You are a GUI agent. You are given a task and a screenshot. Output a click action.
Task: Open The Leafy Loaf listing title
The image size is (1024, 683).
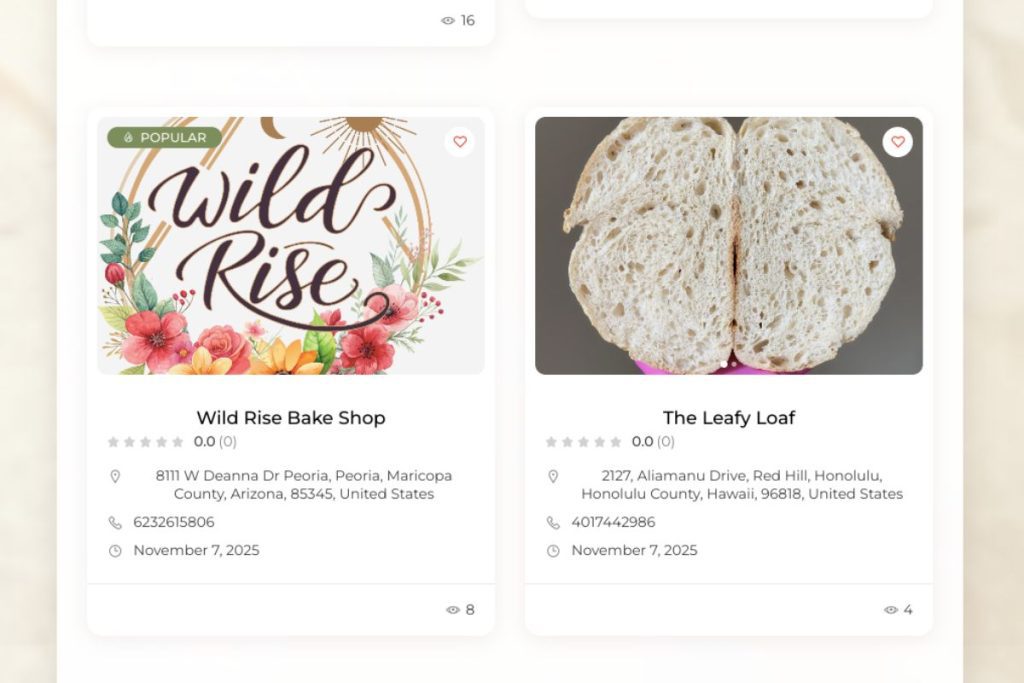[729, 418]
